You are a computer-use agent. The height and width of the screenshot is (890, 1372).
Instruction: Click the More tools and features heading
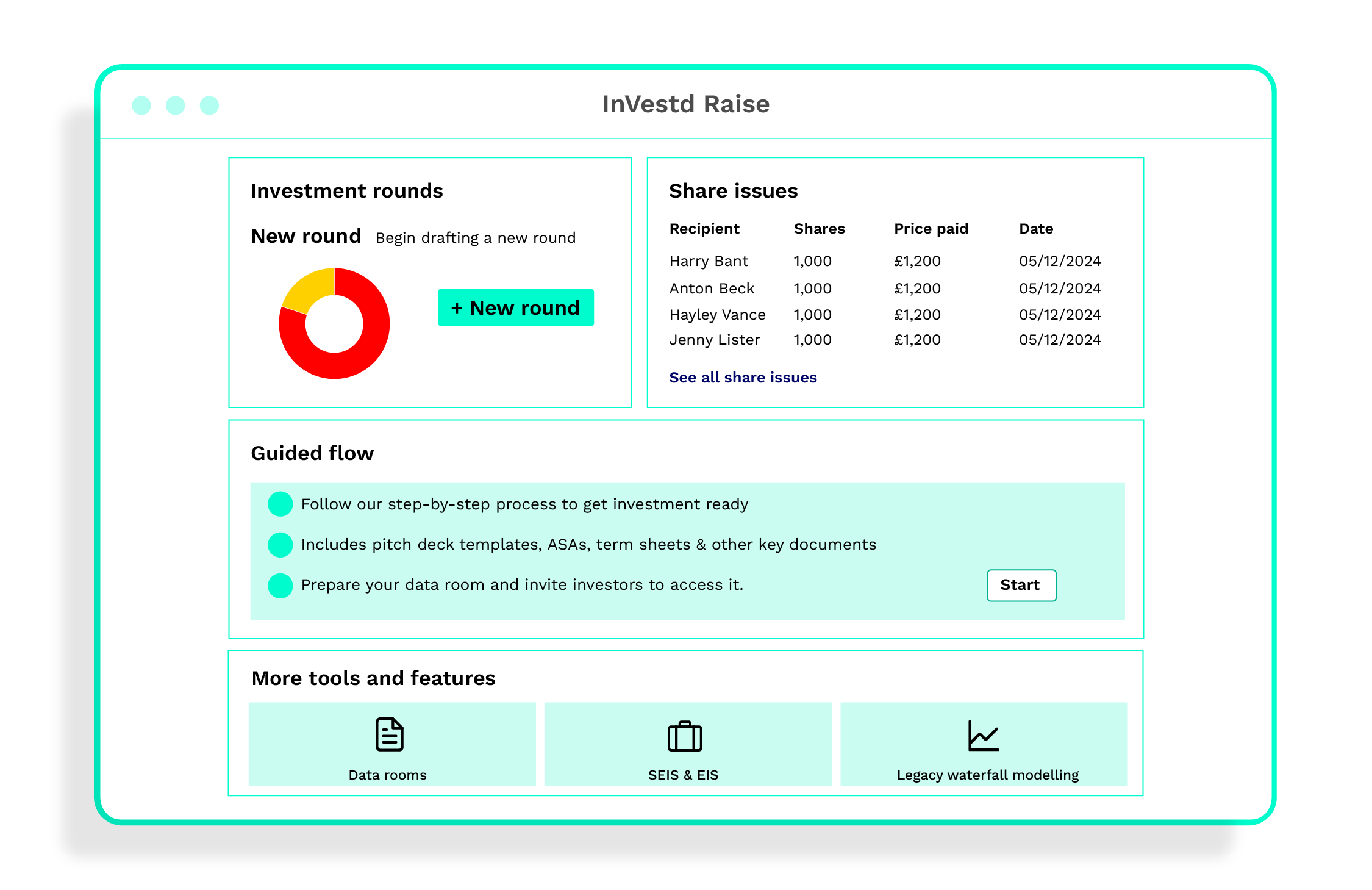pos(373,678)
